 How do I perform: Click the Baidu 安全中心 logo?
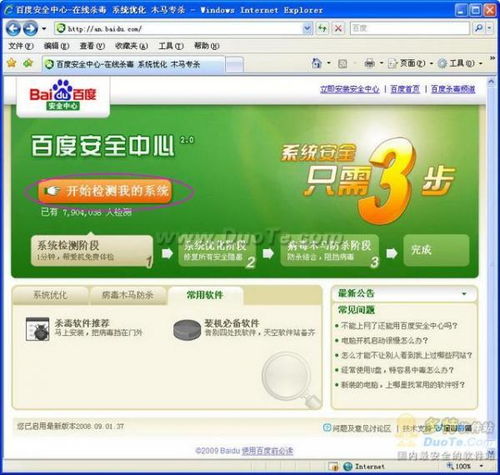(63, 95)
